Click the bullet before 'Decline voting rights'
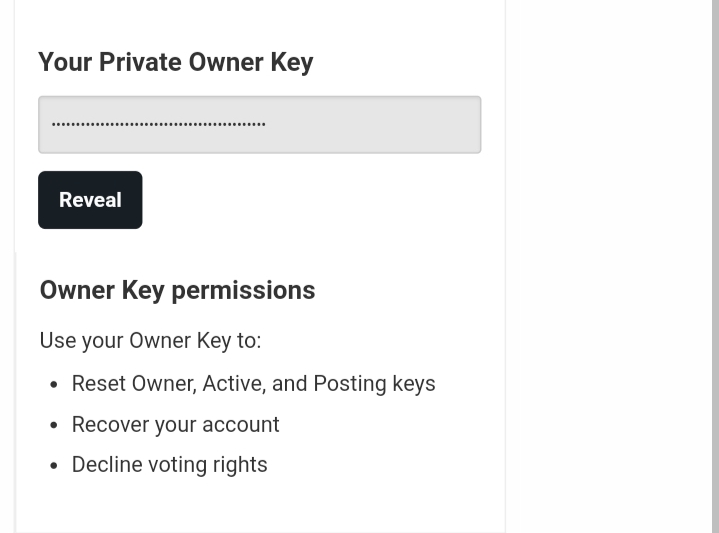This screenshot has height=533, width=719. [54, 466]
